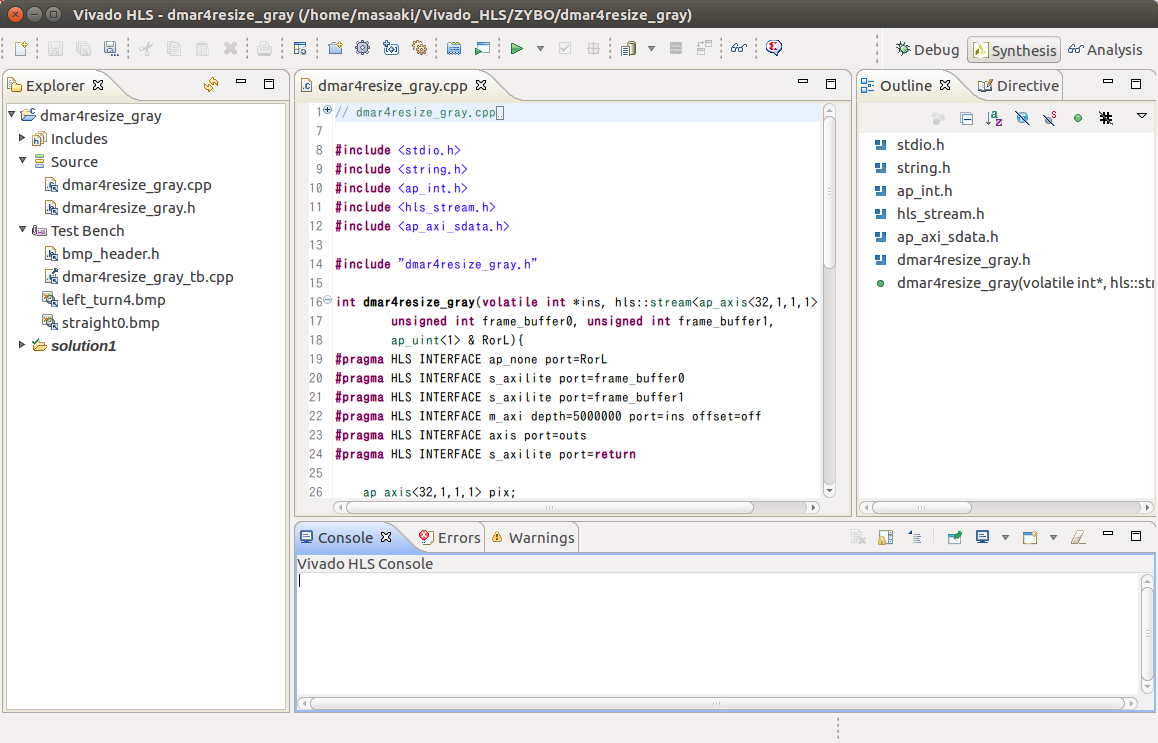Open Project Settings with the gear icon

point(362,47)
